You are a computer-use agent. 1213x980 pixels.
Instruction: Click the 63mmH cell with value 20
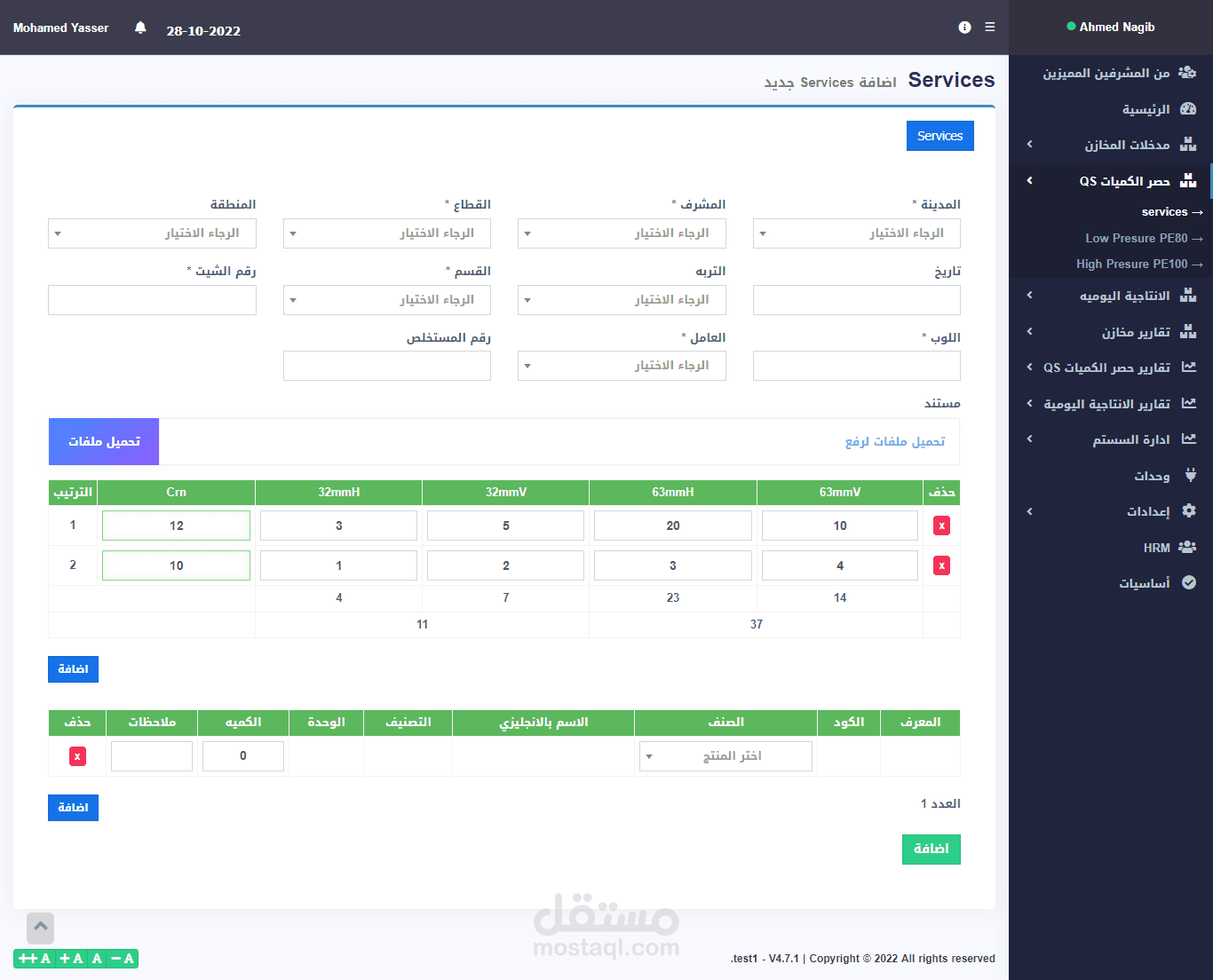[x=672, y=526]
